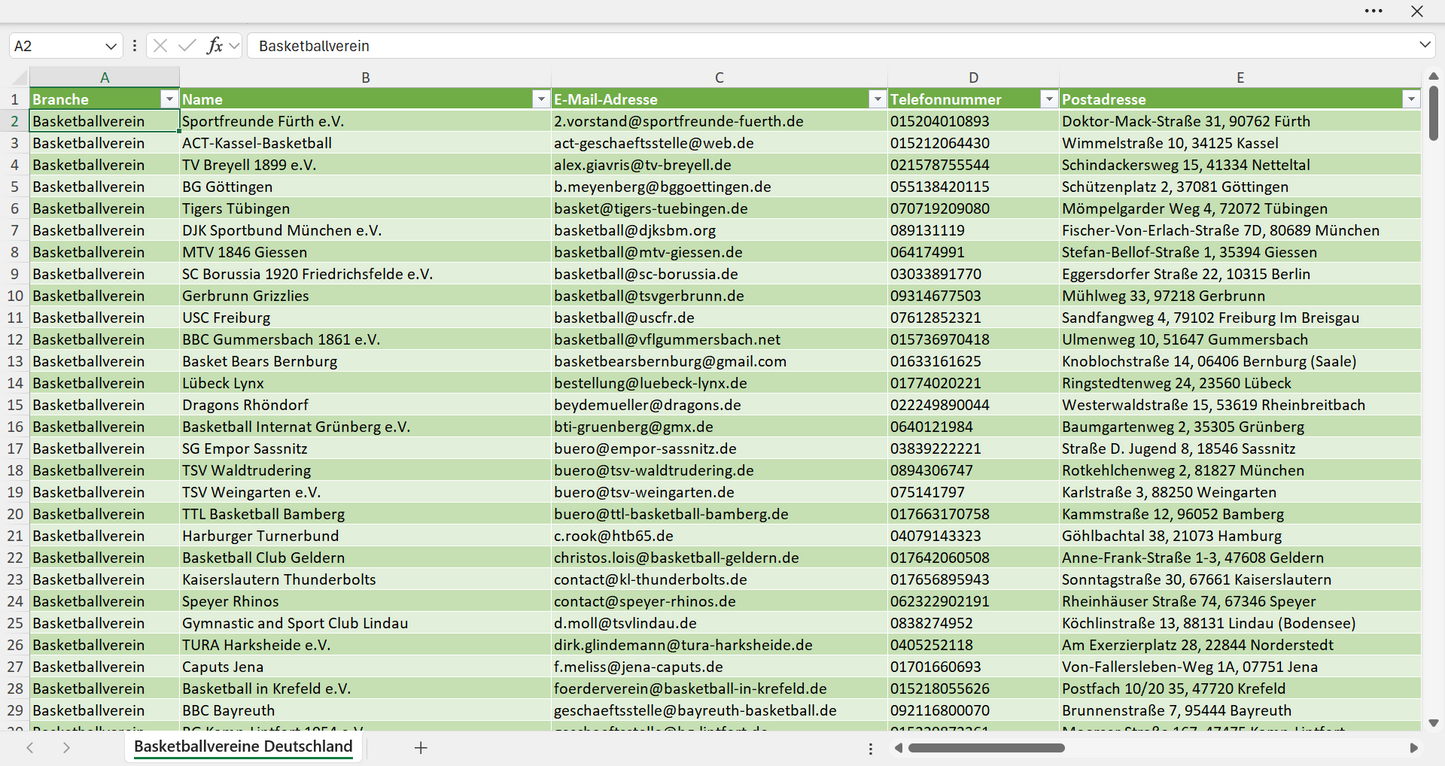
Task: Select column E by its header
Action: [x=1240, y=77]
